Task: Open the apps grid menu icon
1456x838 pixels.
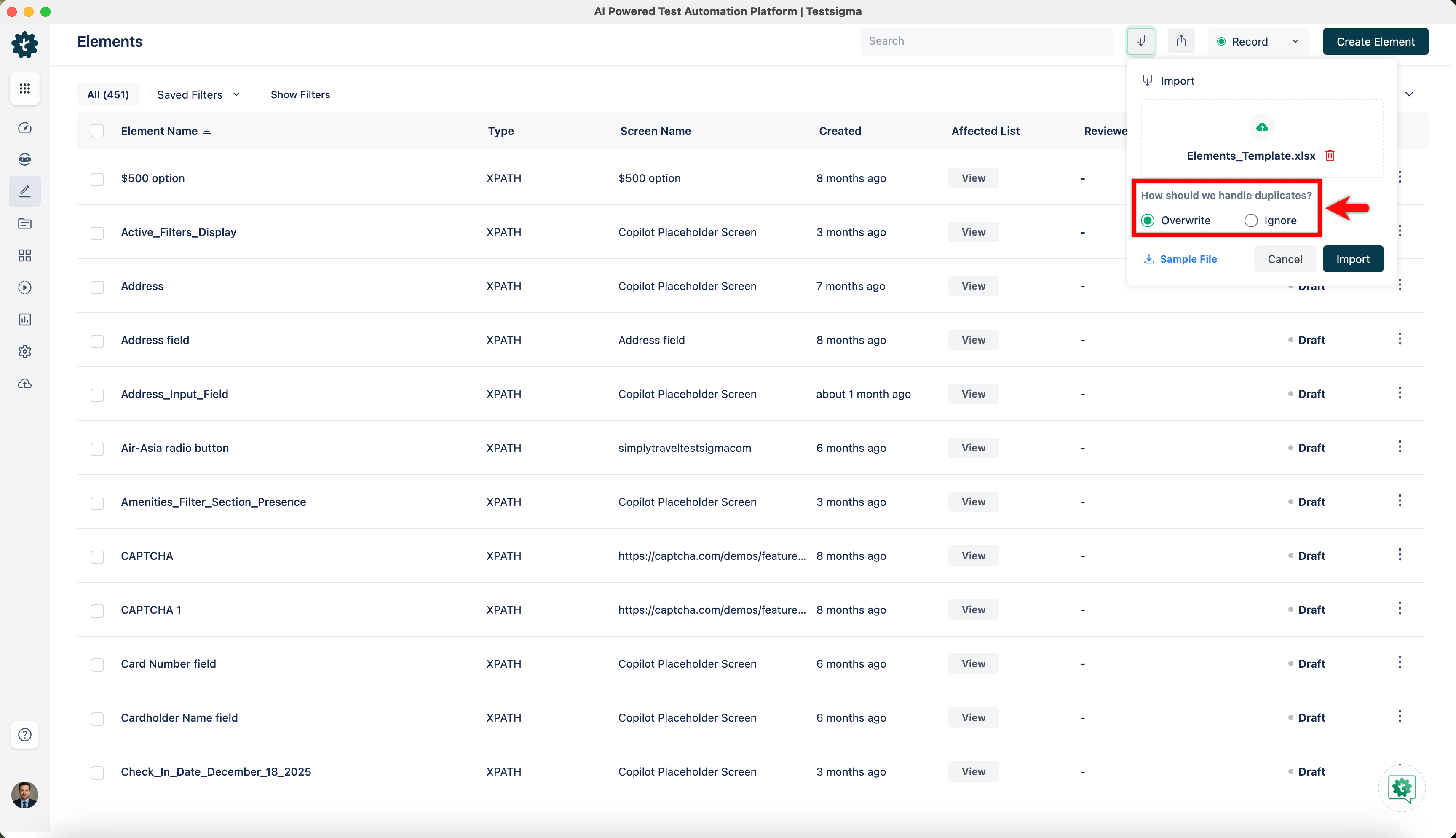Action: (x=24, y=89)
